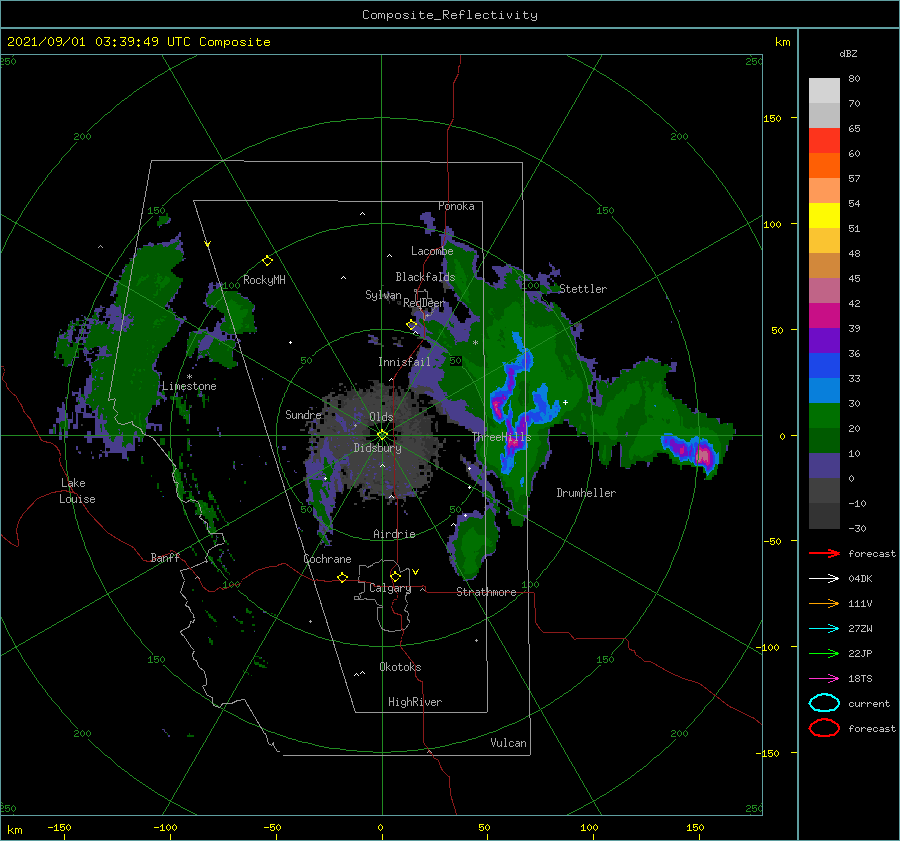Click the Sundre city label

(303, 414)
